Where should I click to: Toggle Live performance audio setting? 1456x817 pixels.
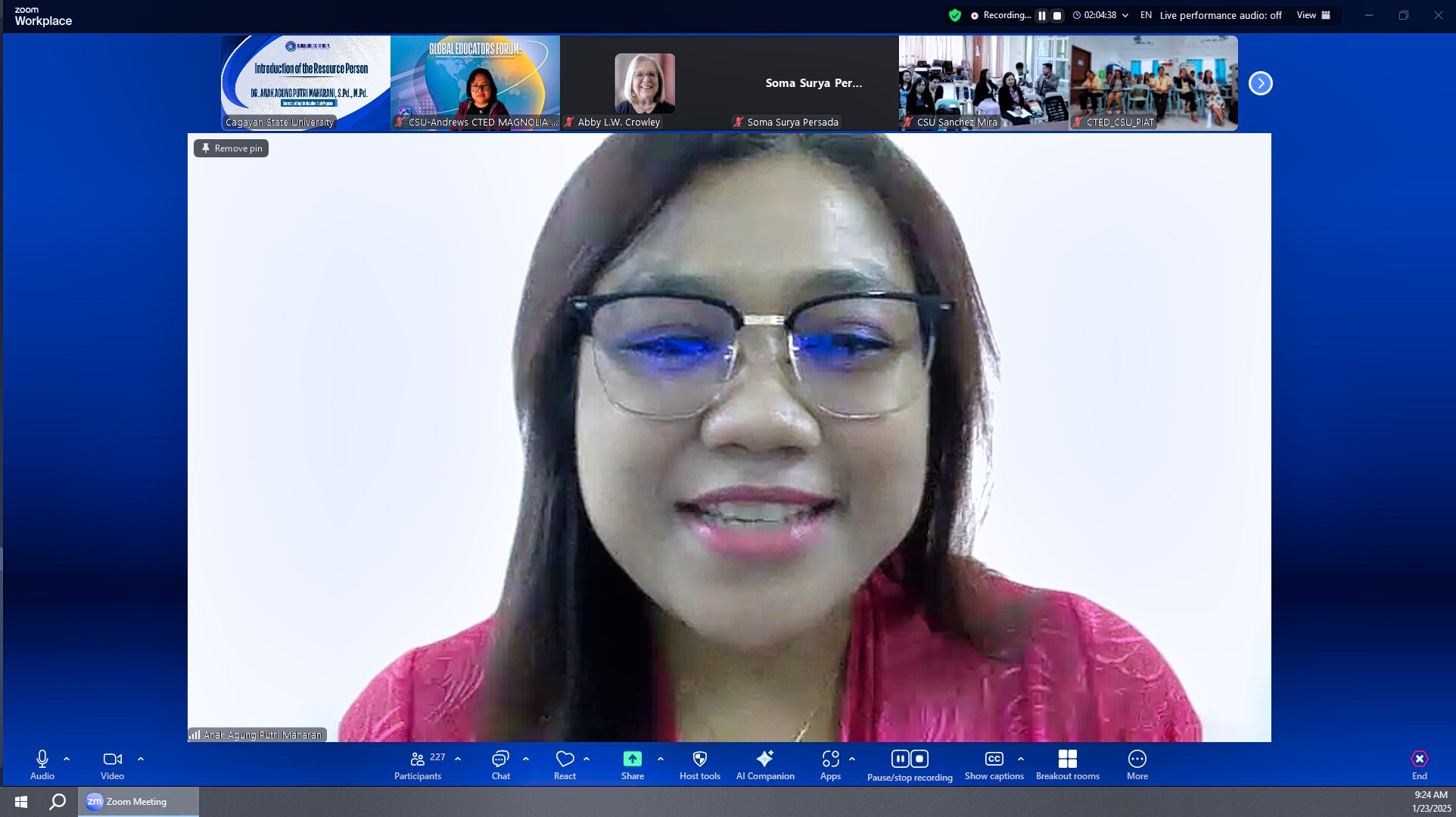[x=1221, y=15]
